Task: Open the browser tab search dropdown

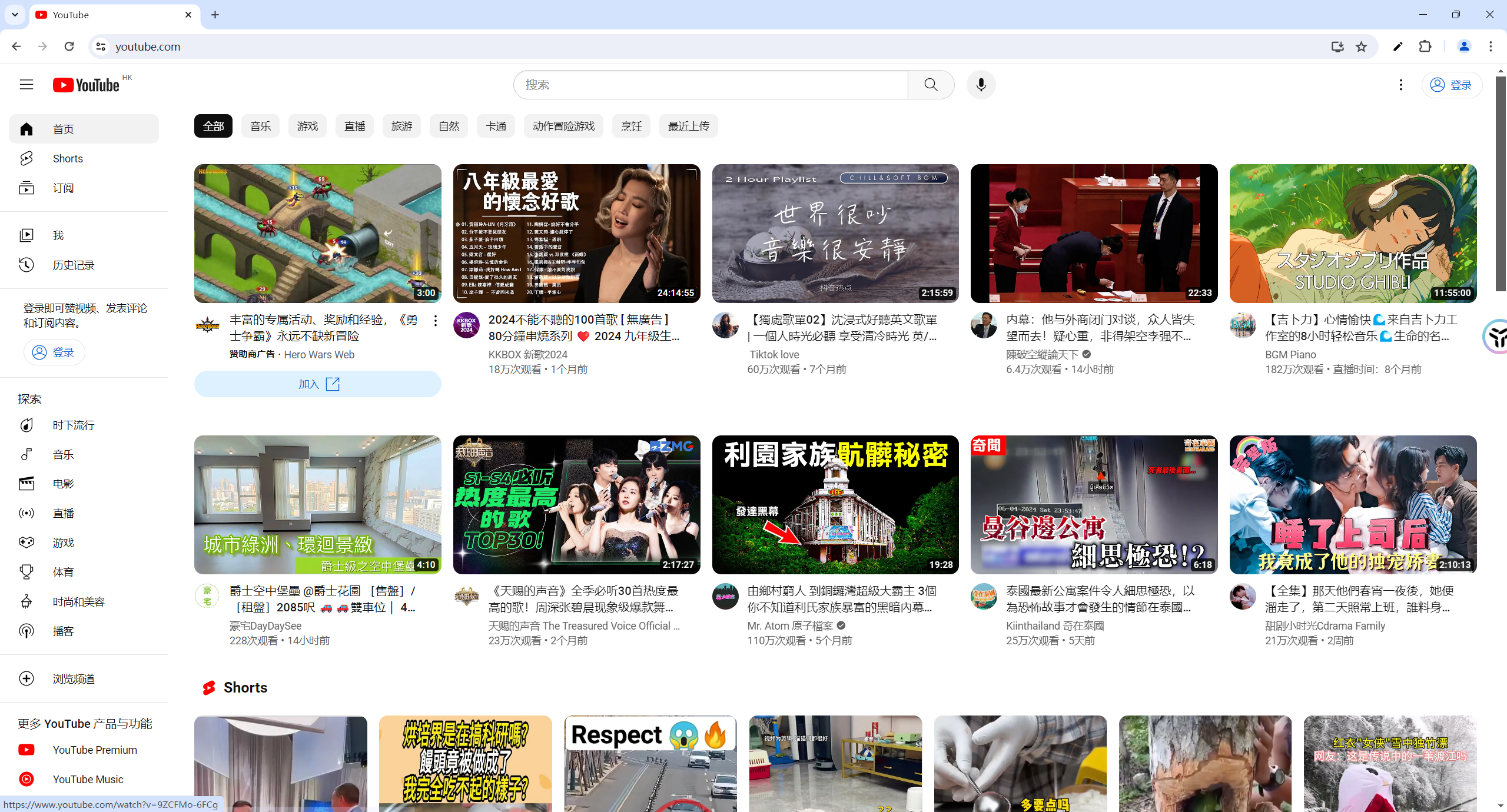Action: pos(15,15)
